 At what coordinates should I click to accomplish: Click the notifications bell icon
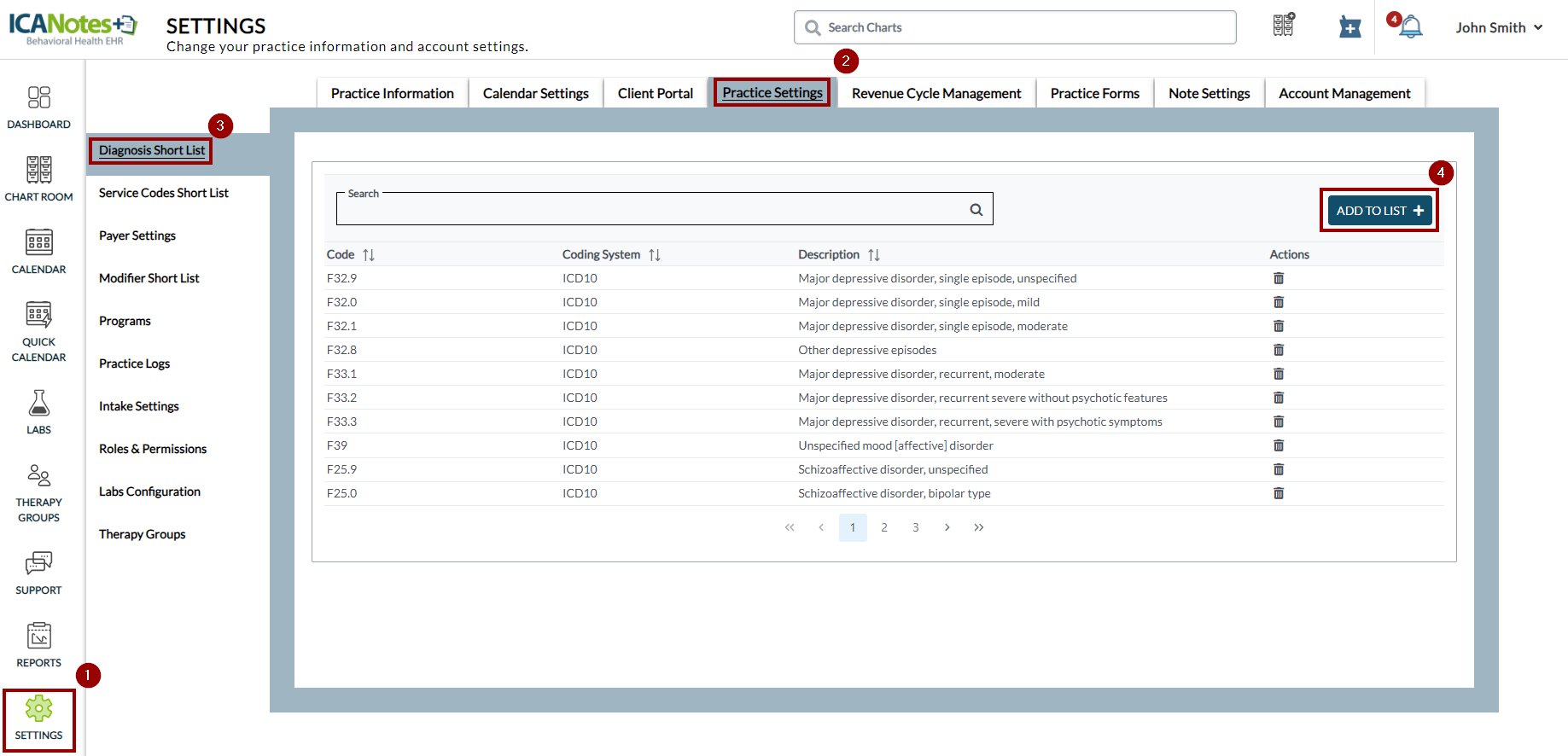[x=1411, y=27]
